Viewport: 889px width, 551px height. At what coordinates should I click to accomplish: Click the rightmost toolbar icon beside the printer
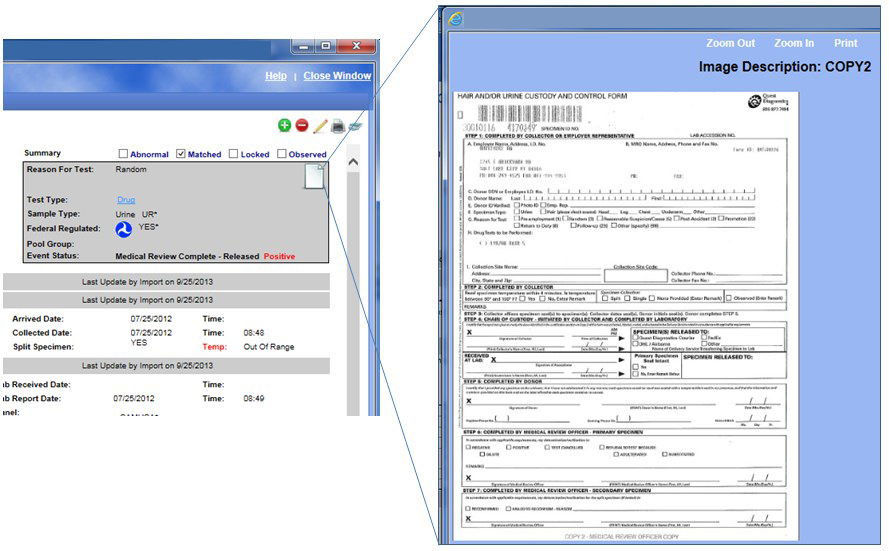click(x=355, y=125)
